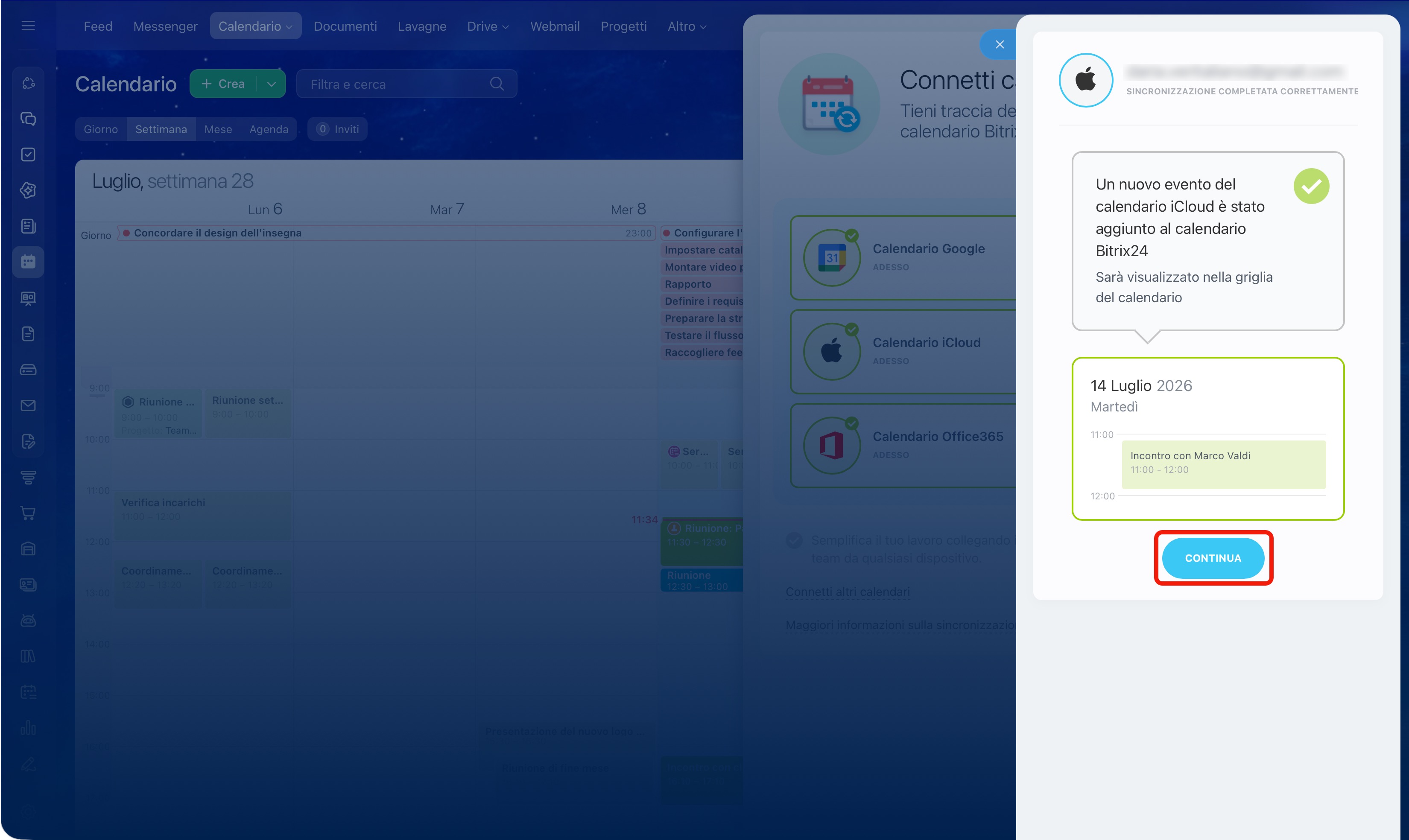This screenshot has height=840, width=1409.
Task: Click the green Crea button
Action: [224, 84]
